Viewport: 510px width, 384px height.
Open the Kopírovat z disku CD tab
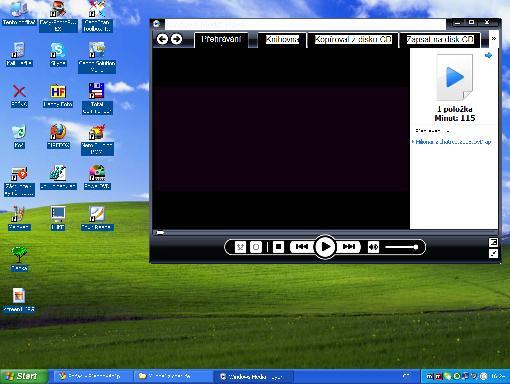tap(353, 40)
